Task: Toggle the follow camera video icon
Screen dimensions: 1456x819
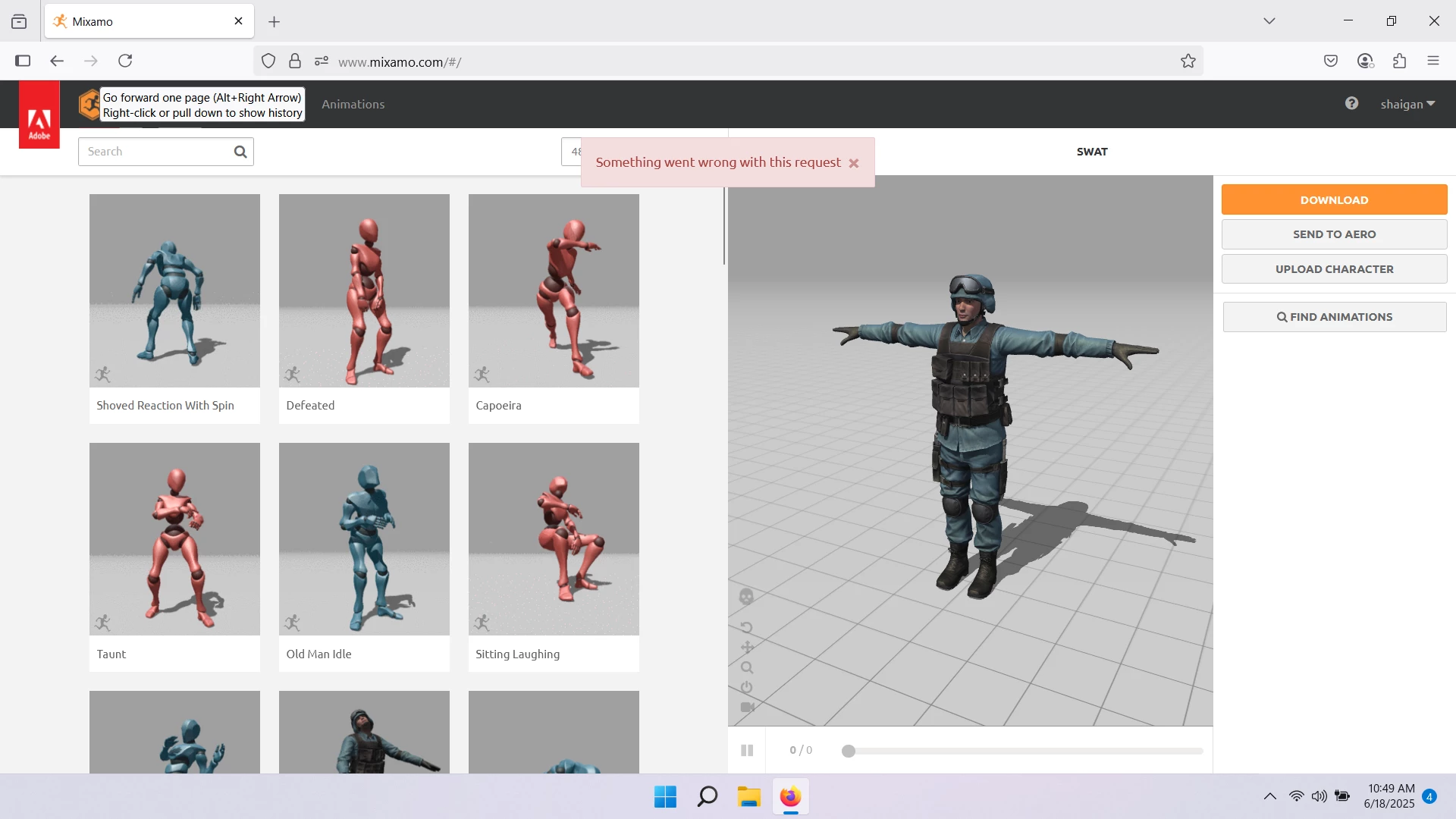Action: point(747,708)
